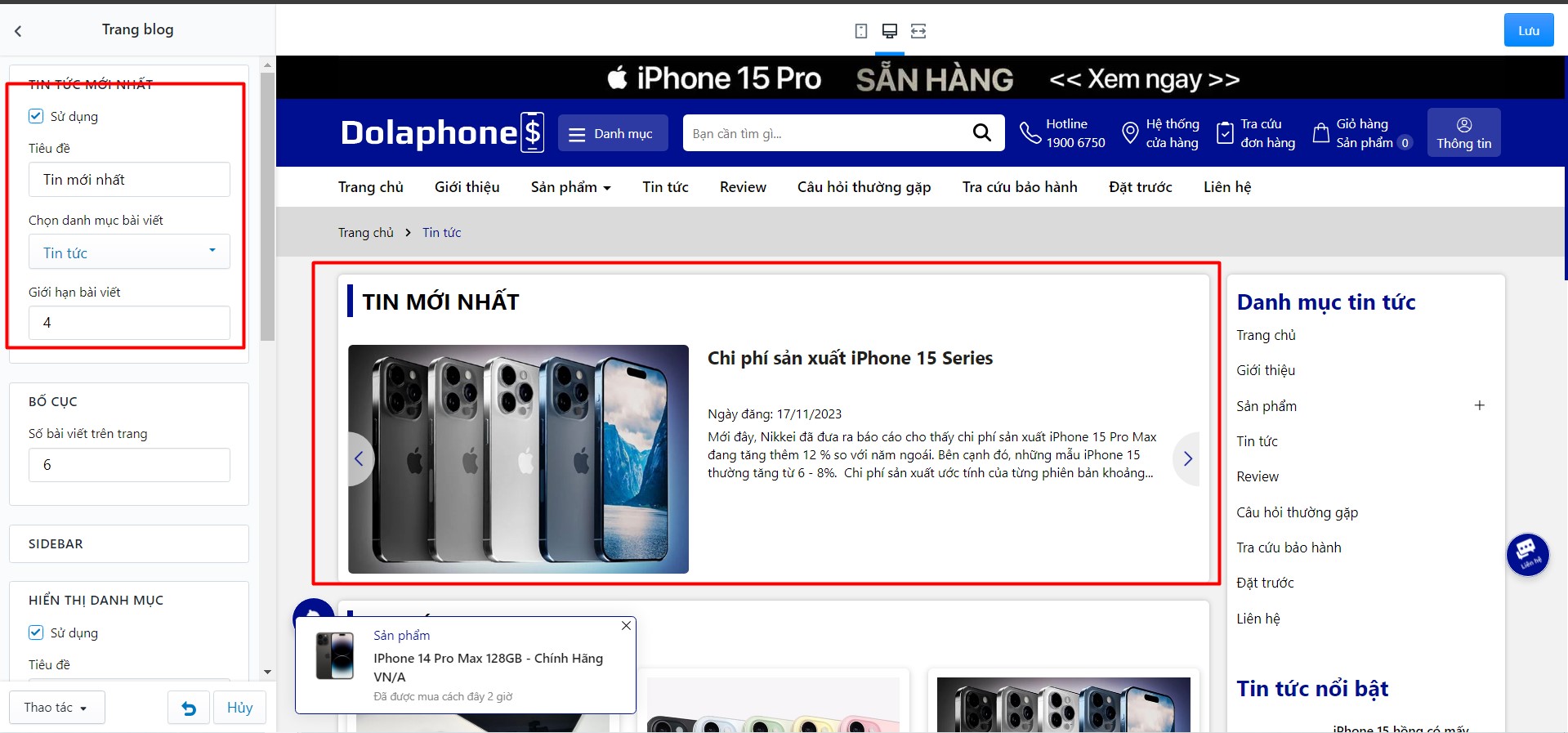
Task: Click the settings panel scroll up arrow
Action: tap(267, 65)
